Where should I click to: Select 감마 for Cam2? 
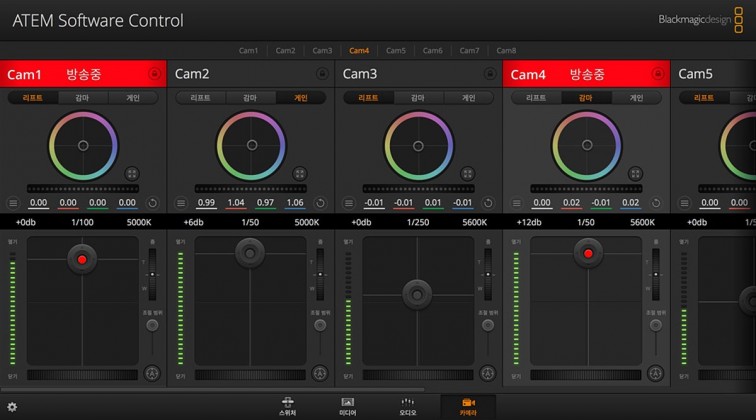click(250, 98)
